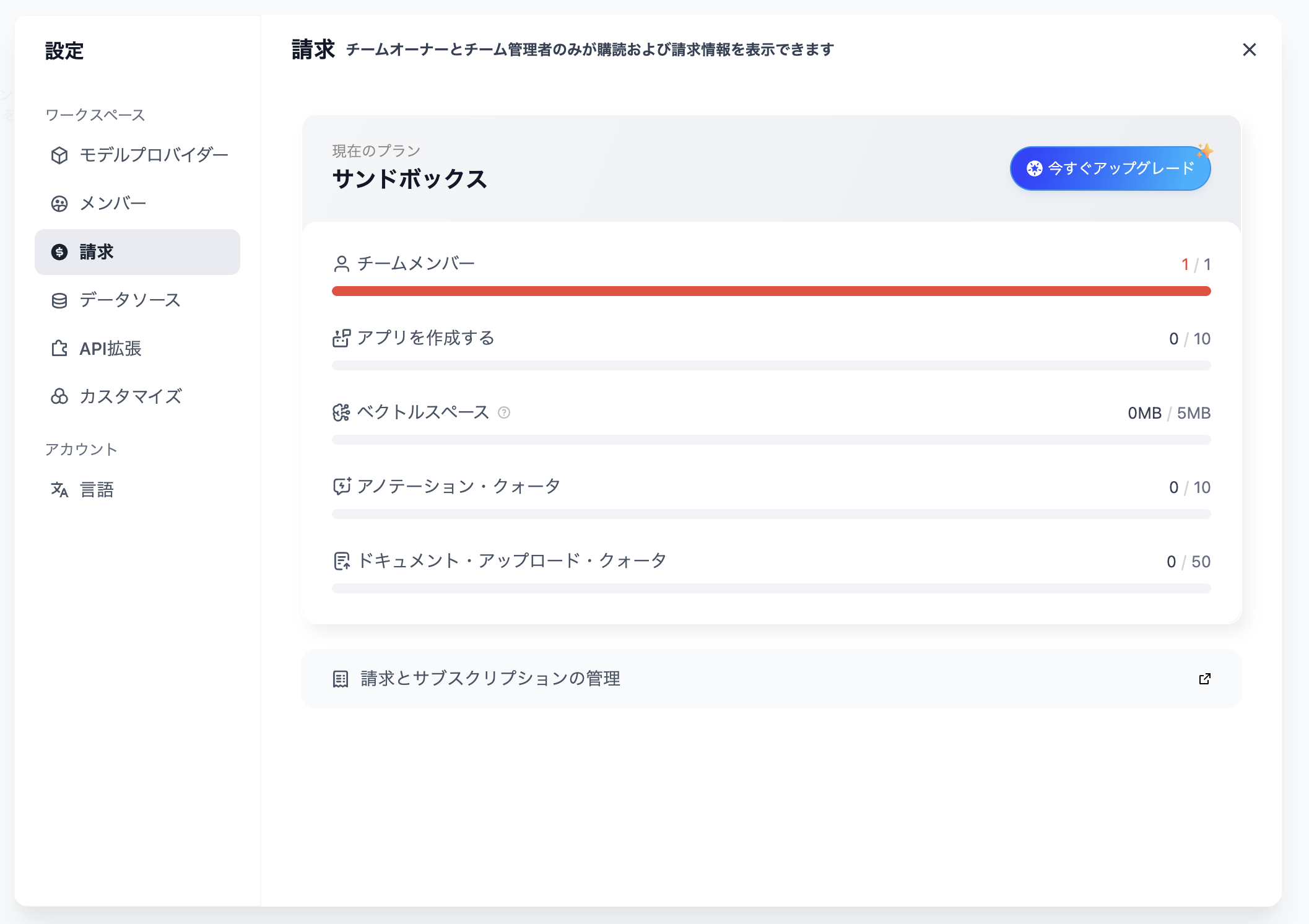
Task: Select the メンバー sidebar icon
Action: click(59, 203)
